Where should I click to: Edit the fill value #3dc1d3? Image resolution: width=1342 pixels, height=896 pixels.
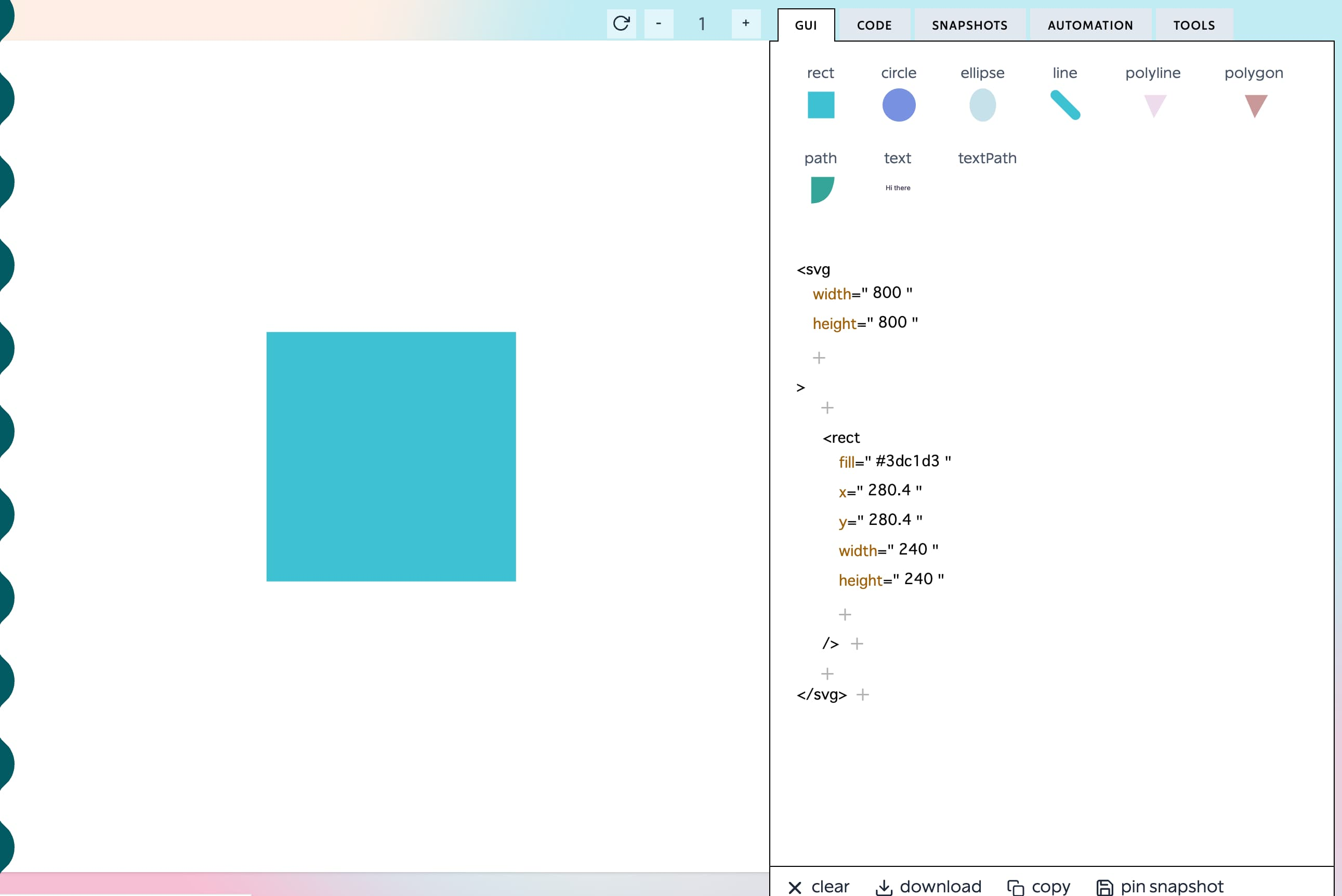[907, 461]
